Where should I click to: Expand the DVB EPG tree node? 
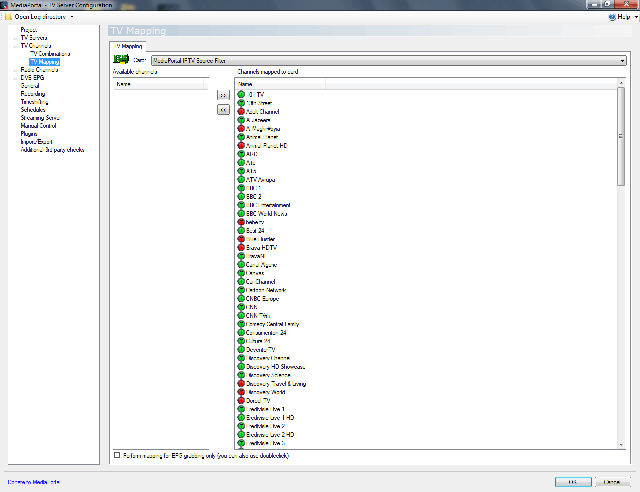15,78
